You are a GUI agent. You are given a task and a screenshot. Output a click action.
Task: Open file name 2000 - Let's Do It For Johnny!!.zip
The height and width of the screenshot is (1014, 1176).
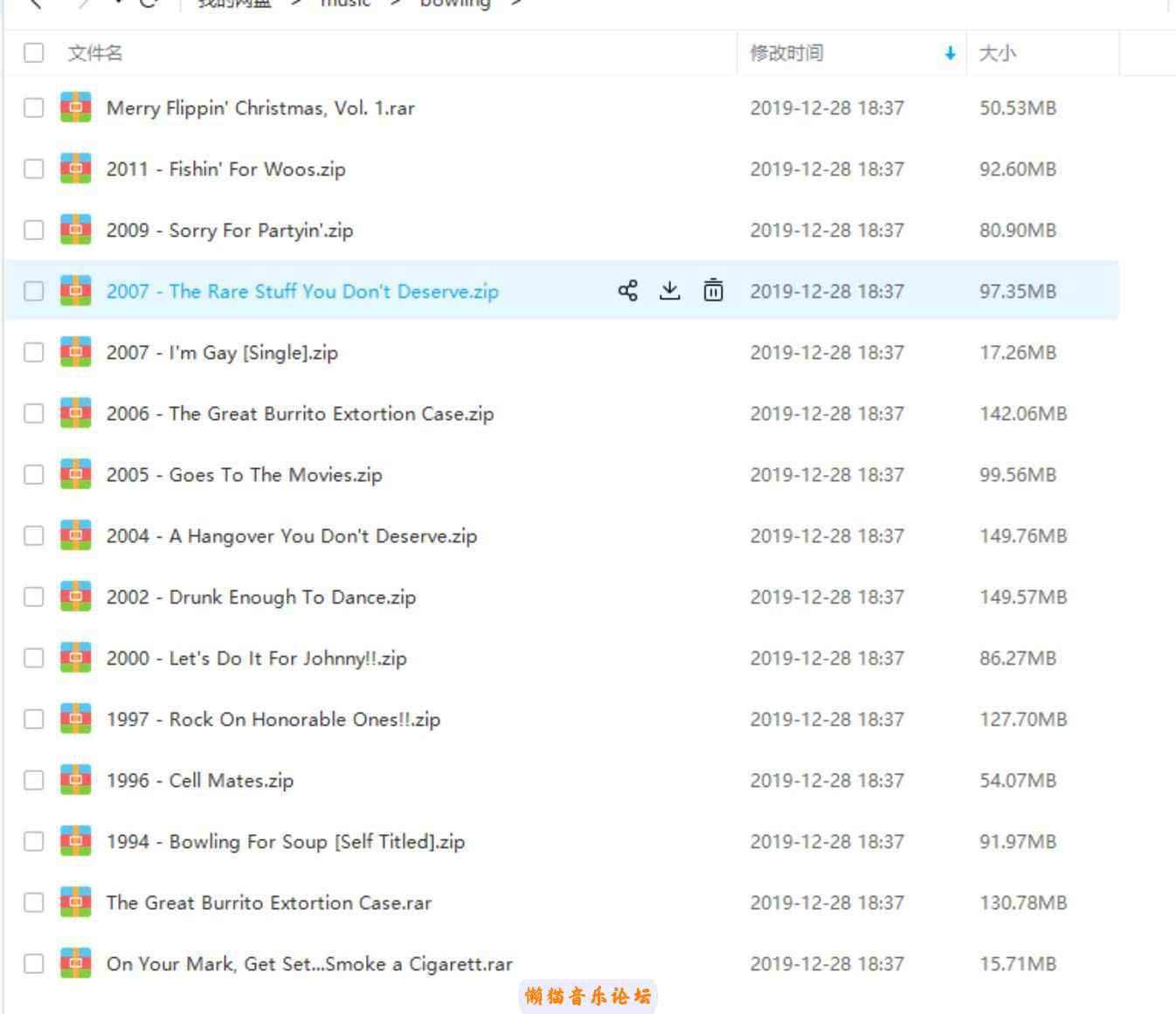pyautogui.click(x=257, y=659)
